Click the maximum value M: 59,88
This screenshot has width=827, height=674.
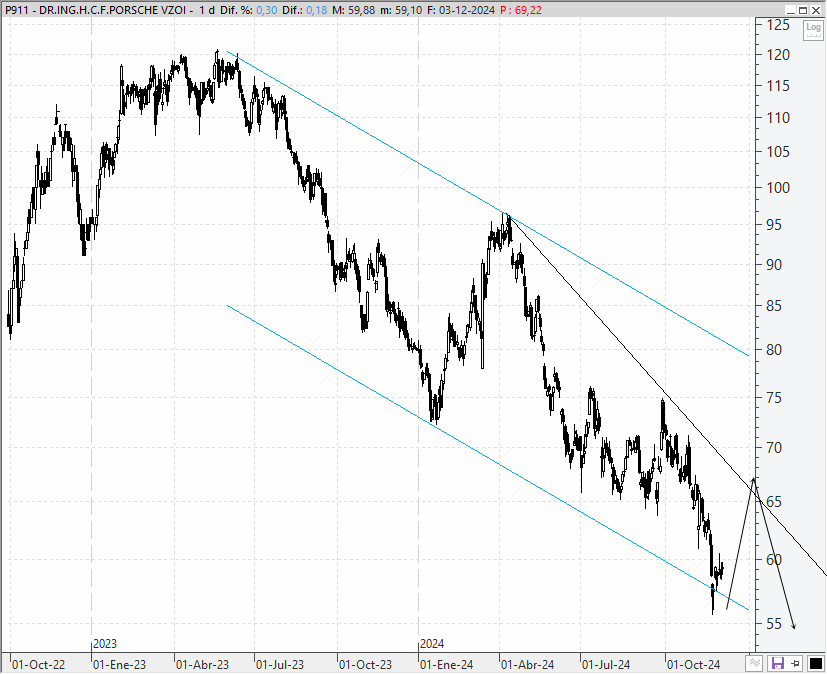[x=354, y=10]
